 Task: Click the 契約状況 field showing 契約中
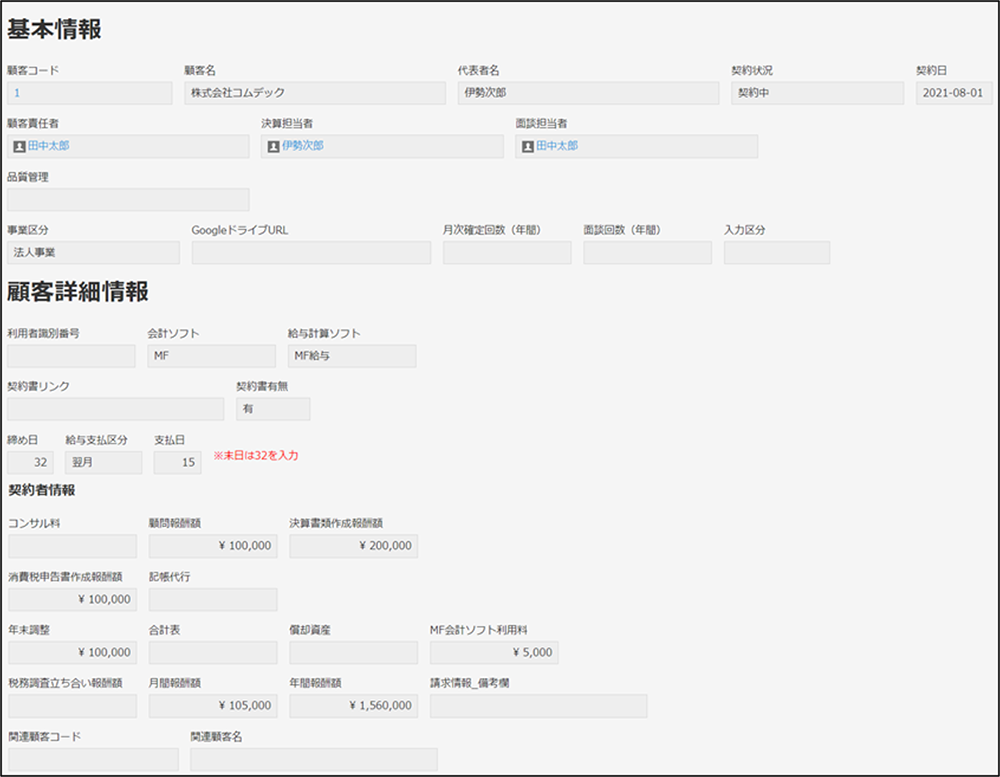[x=814, y=93]
